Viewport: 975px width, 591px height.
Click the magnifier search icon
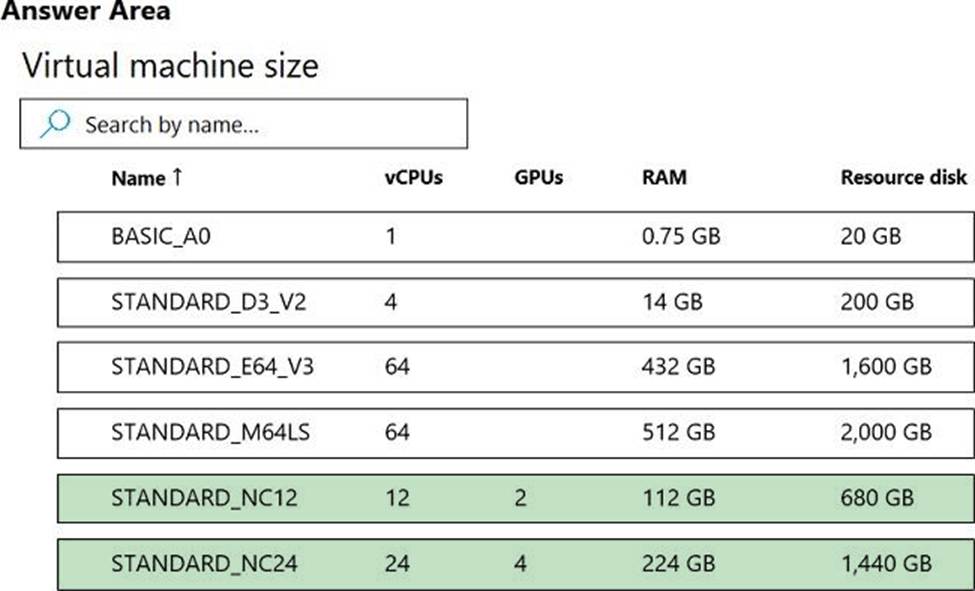[55, 123]
